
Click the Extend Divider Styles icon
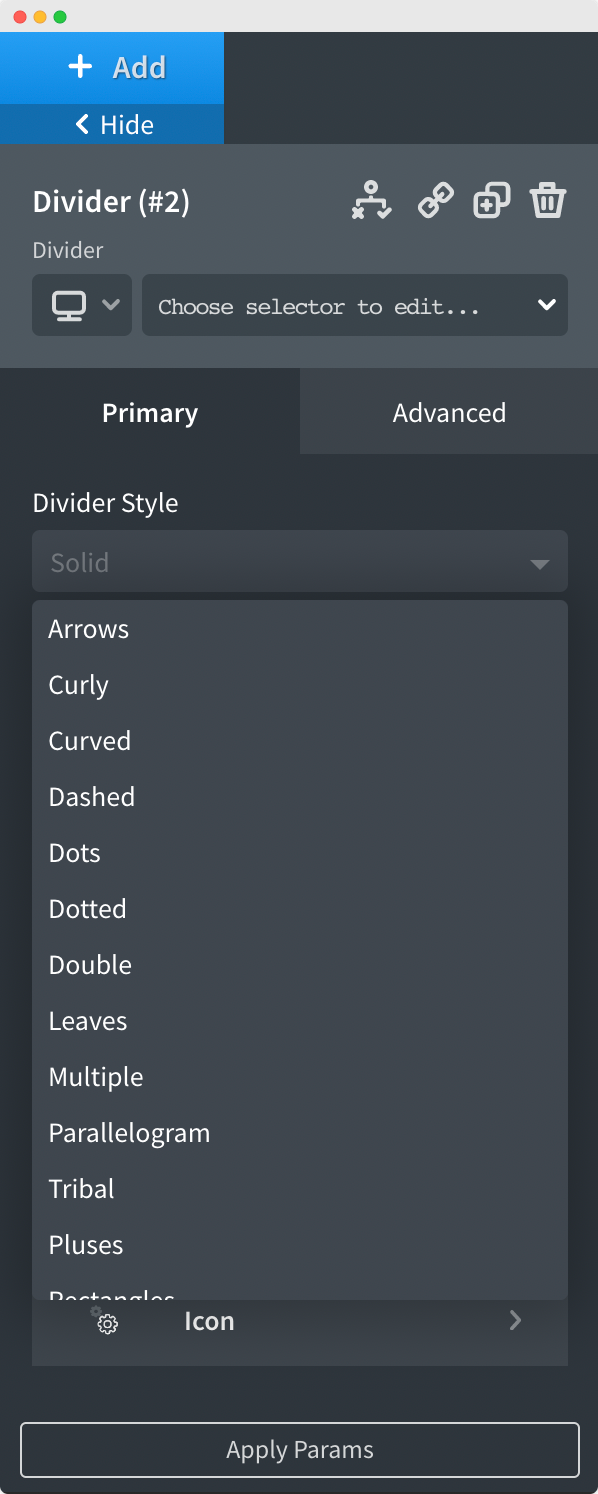[370, 200]
